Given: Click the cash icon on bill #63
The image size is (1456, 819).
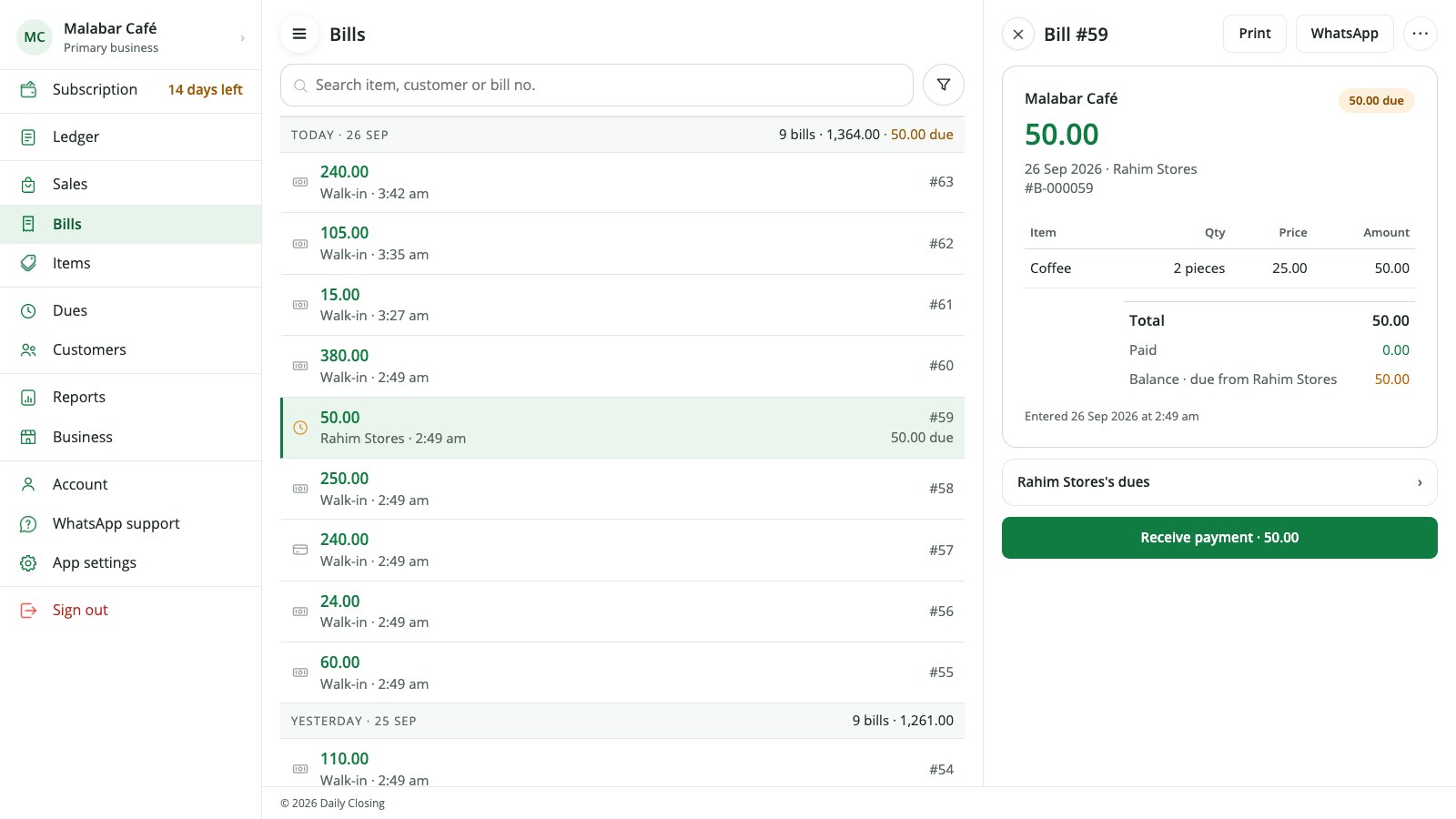Looking at the screenshot, I should click(x=300, y=182).
